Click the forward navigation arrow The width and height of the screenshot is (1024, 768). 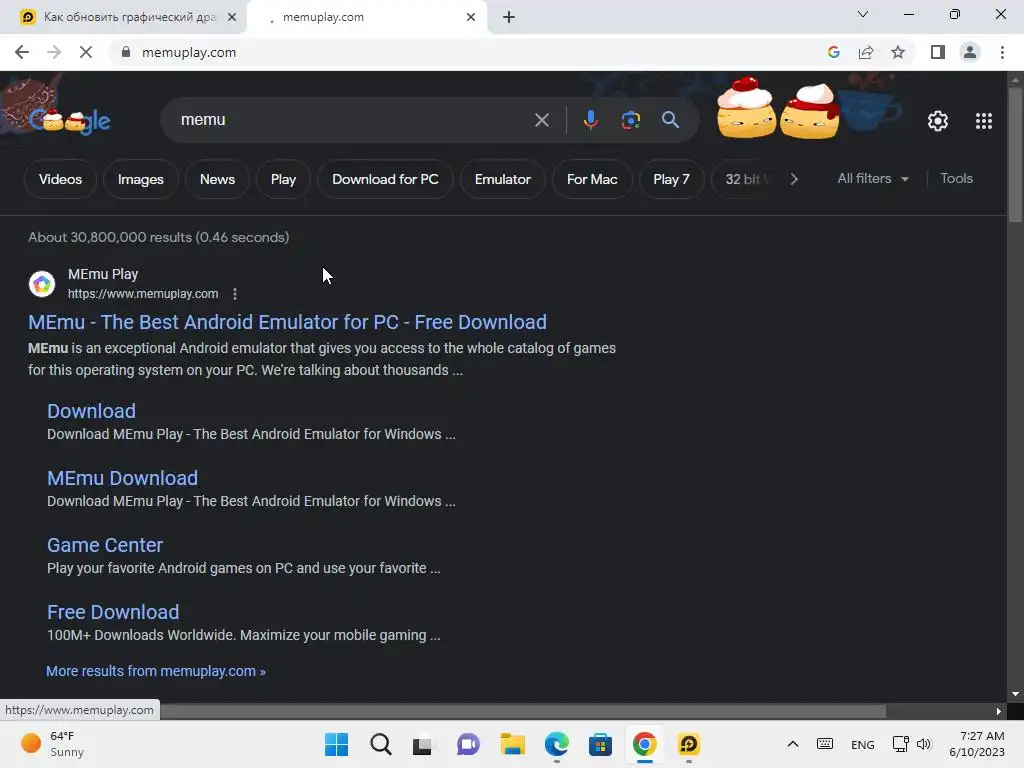(x=54, y=52)
